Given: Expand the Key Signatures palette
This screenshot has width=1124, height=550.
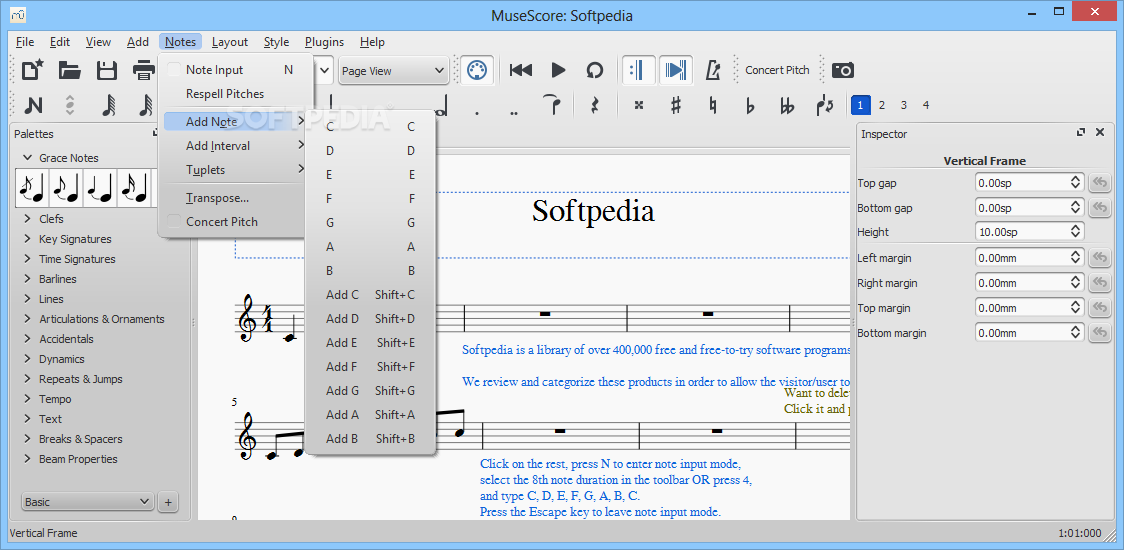Looking at the screenshot, I should 27,239.
